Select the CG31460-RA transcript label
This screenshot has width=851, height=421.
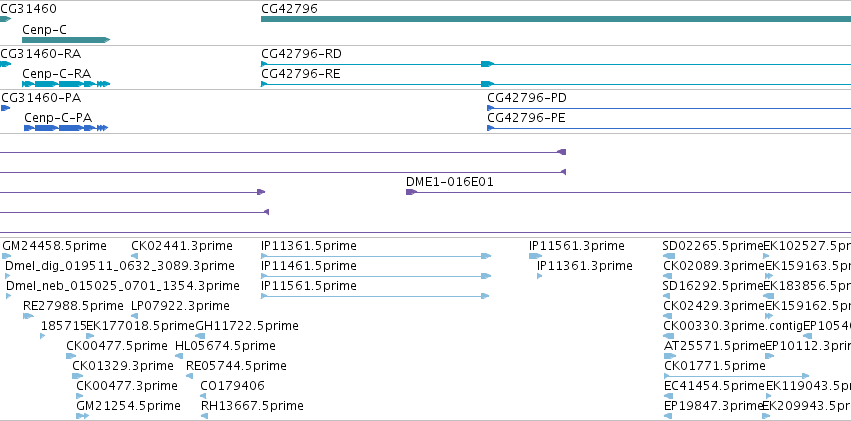(x=41, y=54)
